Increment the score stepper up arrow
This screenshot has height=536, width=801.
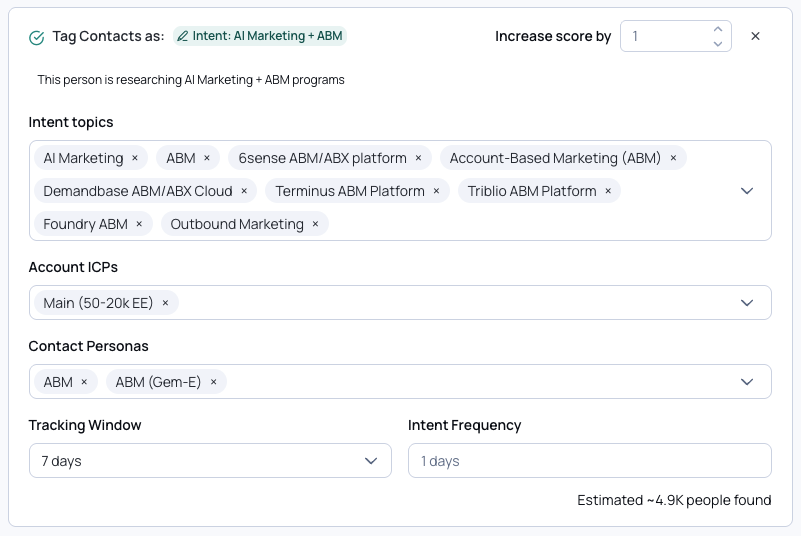coord(718,29)
